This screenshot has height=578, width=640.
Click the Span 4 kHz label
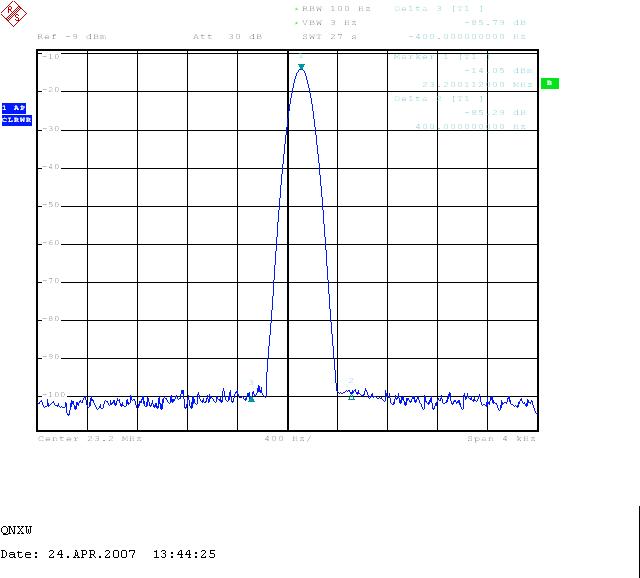[501, 439]
